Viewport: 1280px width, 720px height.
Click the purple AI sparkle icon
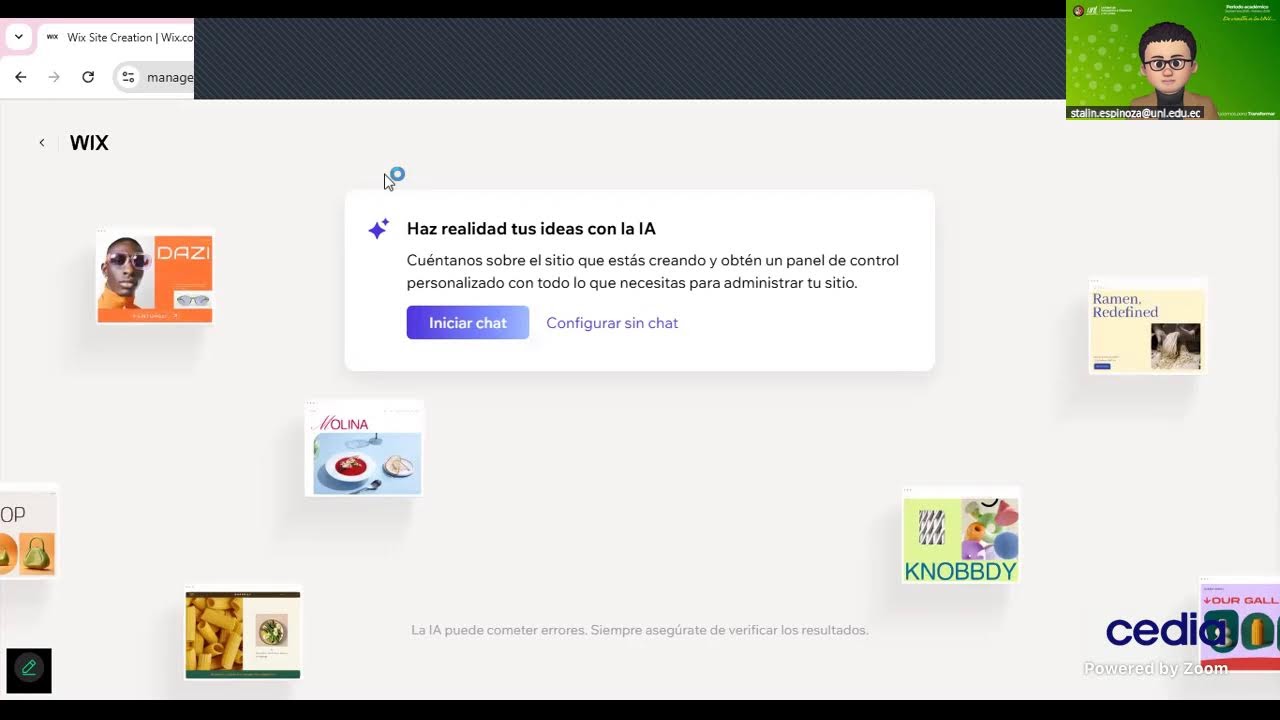tap(378, 229)
